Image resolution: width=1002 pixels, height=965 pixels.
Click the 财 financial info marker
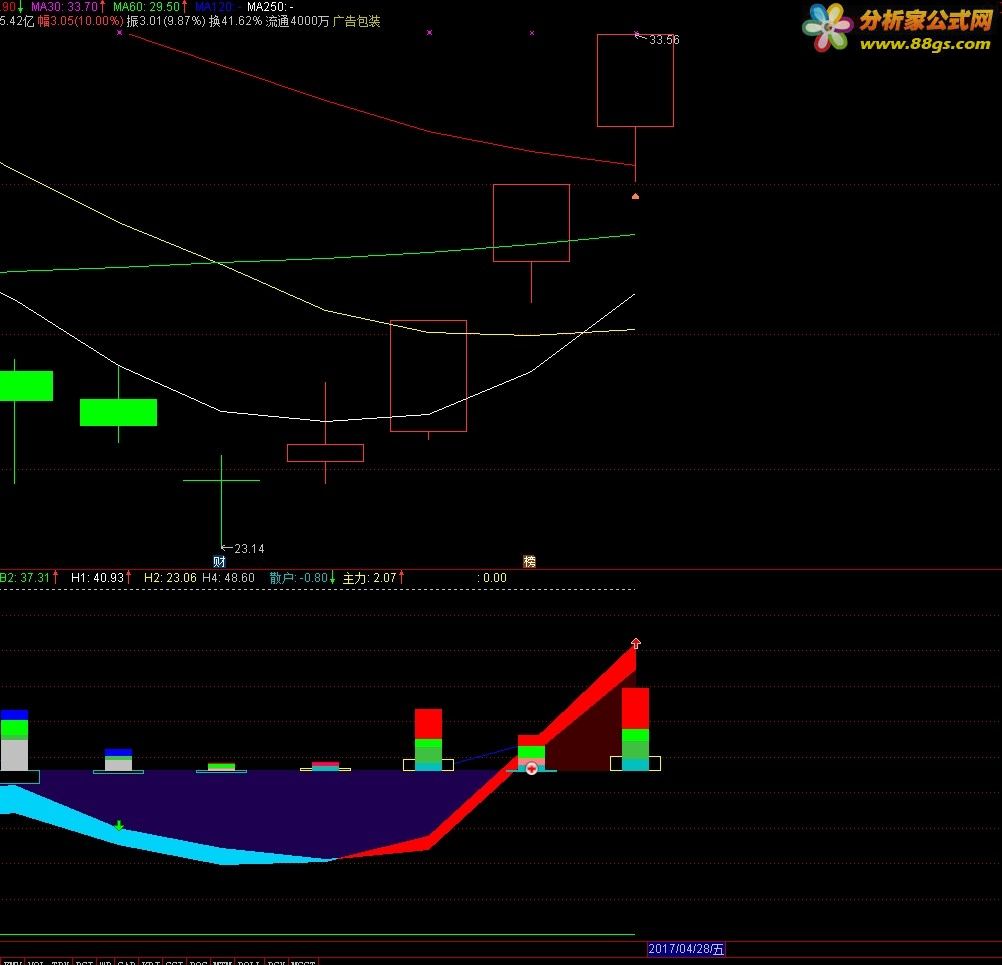(219, 562)
